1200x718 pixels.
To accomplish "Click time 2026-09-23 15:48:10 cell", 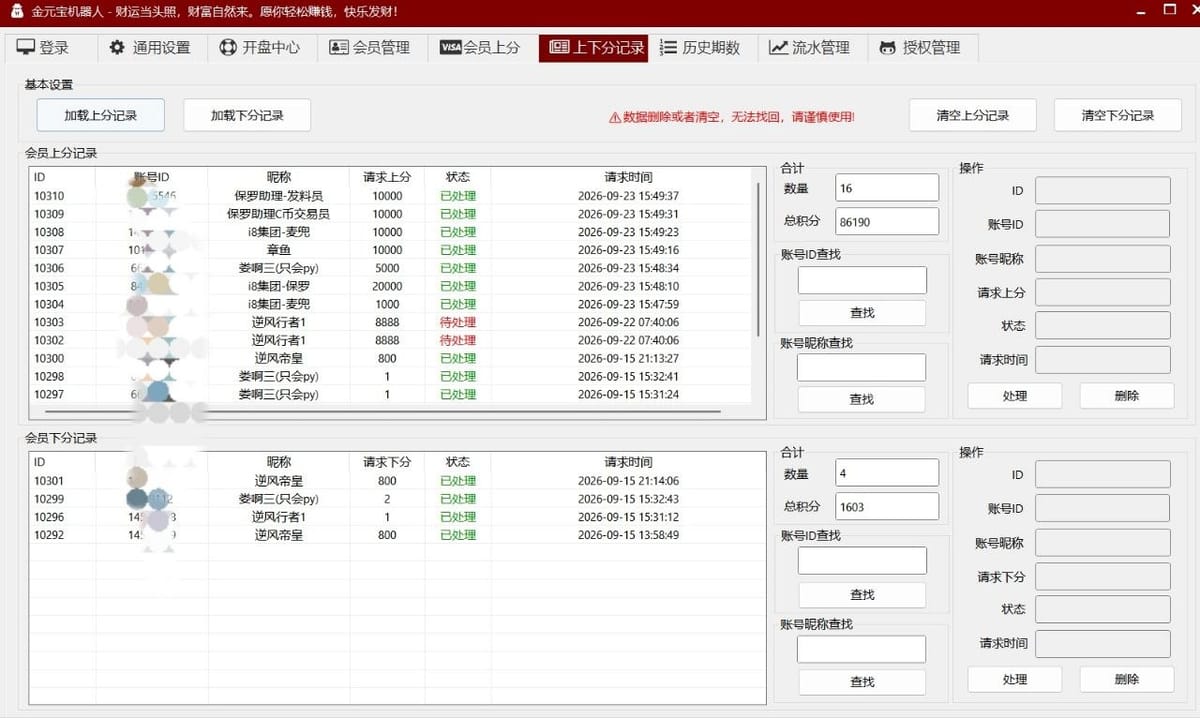I will point(628,286).
